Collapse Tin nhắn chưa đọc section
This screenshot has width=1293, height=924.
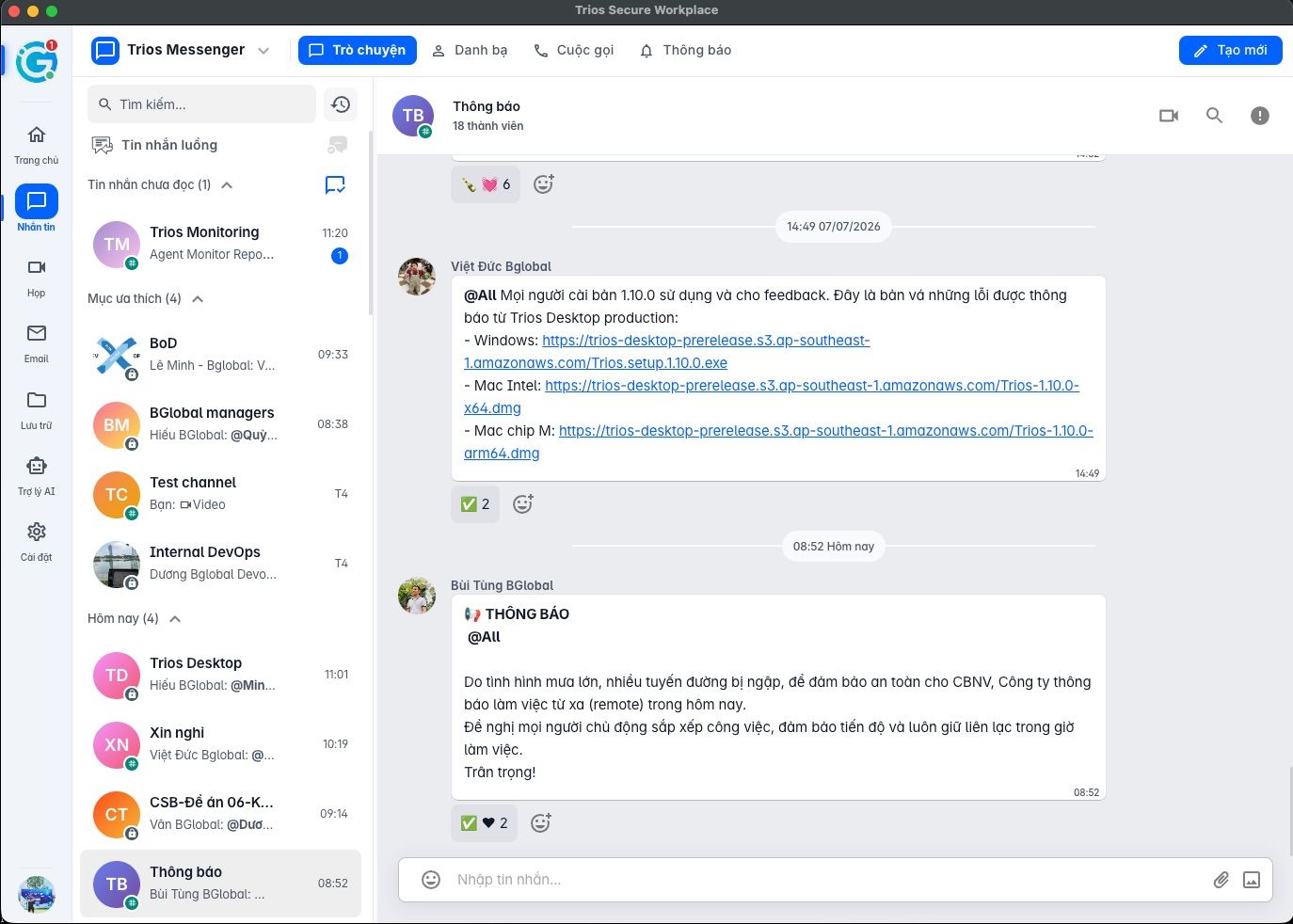[227, 185]
